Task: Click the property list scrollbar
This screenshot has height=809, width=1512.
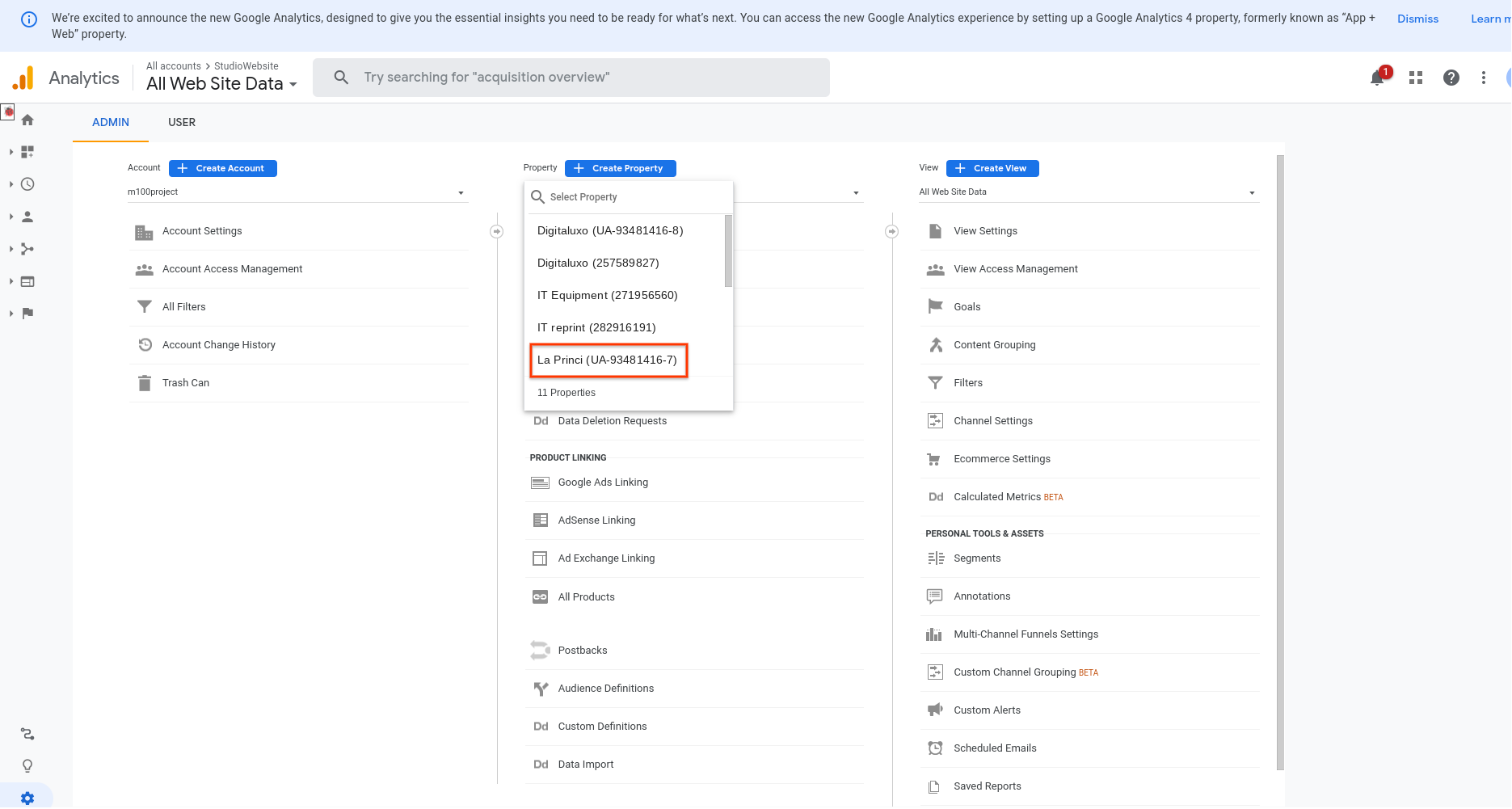Action: [x=728, y=251]
